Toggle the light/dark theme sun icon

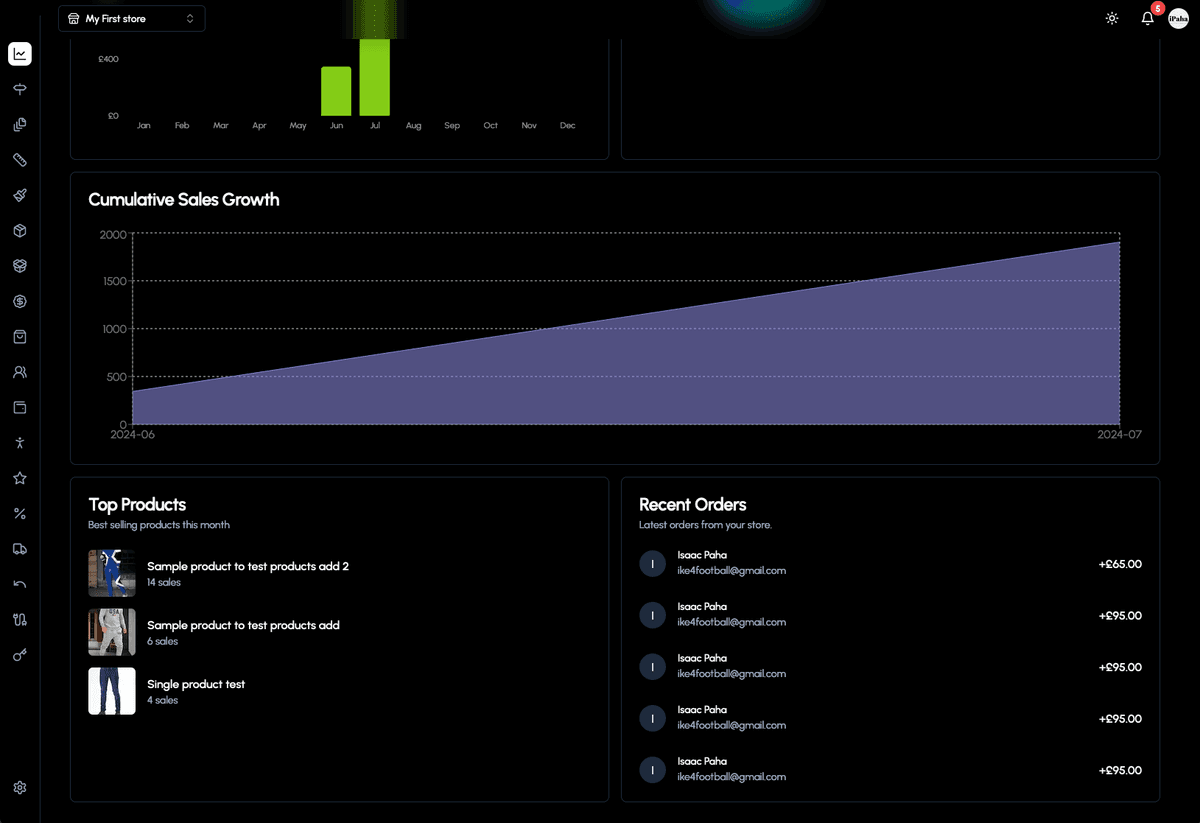1112,19
